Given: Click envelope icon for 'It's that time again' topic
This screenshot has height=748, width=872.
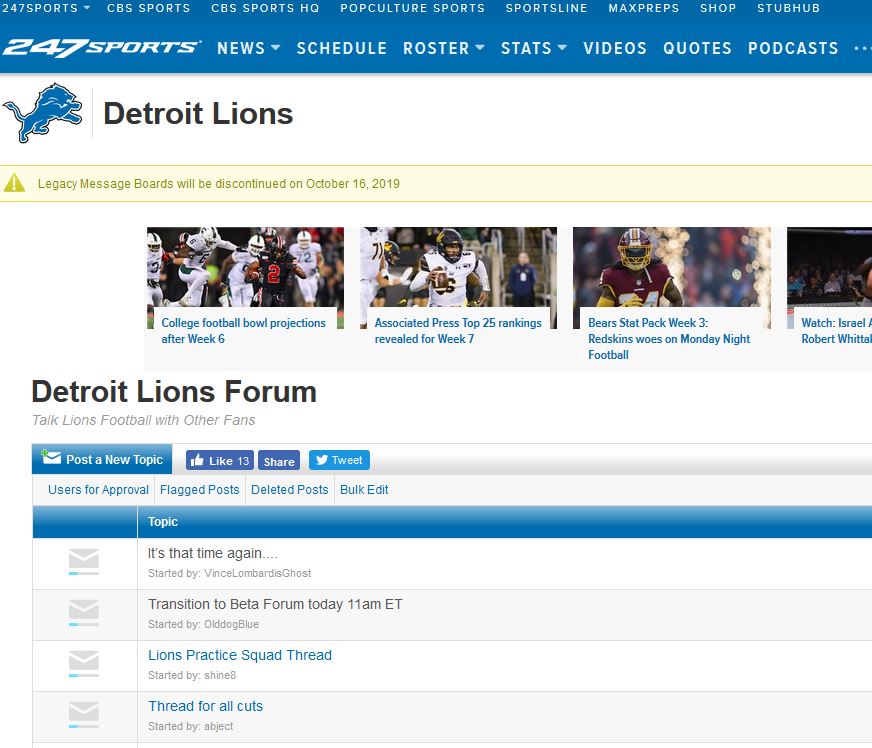Looking at the screenshot, I should (x=84, y=563).
